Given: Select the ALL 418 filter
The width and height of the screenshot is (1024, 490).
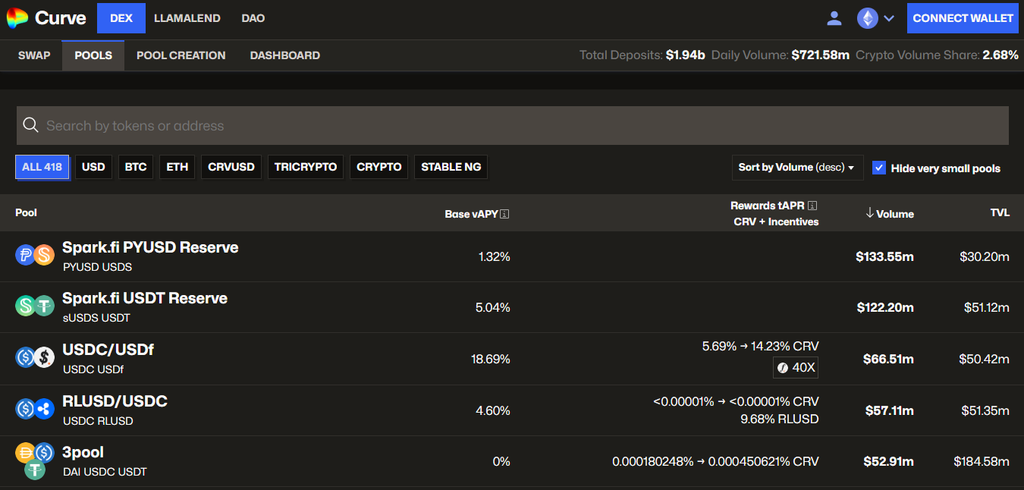Looking at the screenshot, I should tap(42, 167).
